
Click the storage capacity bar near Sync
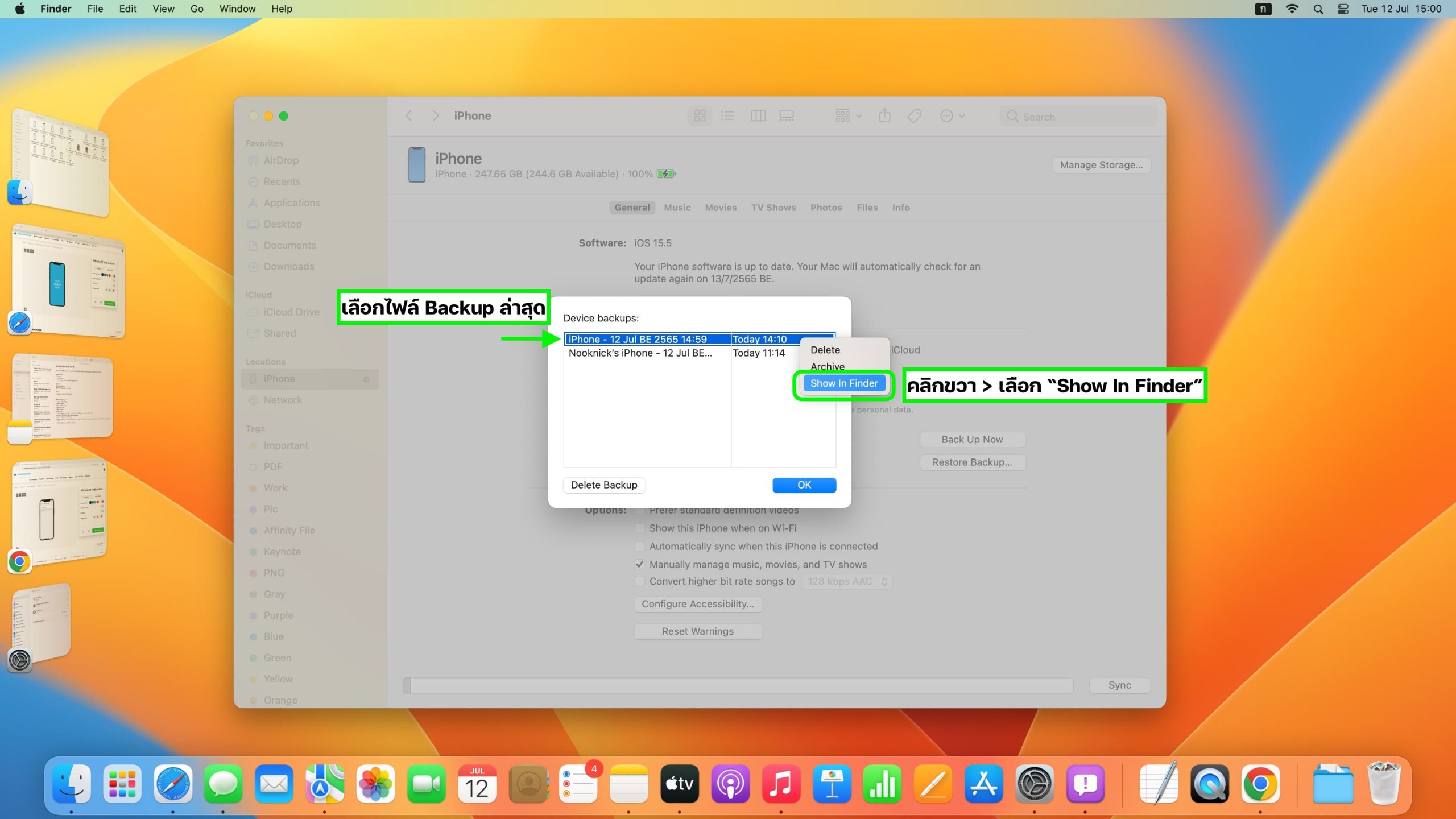click(x=738, y=685)
